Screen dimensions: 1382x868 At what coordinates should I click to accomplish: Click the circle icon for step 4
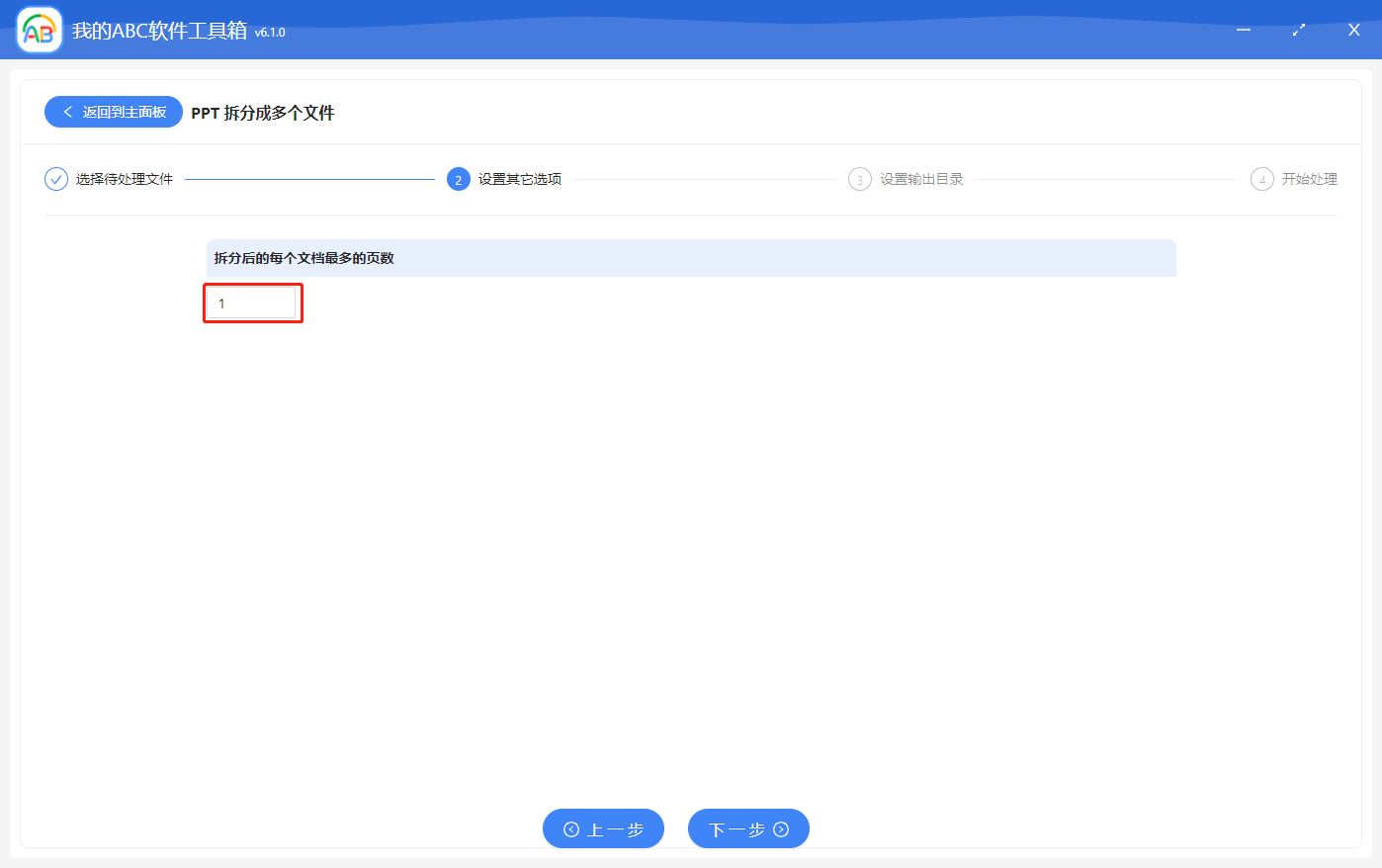1262,179
